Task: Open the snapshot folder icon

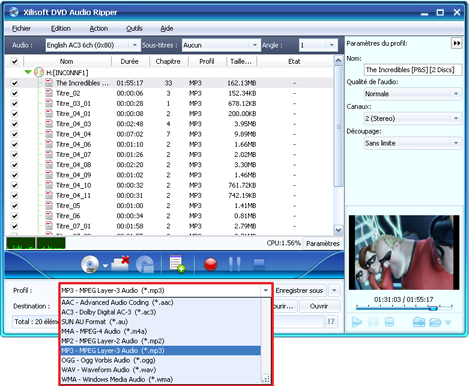Action: 435,322
